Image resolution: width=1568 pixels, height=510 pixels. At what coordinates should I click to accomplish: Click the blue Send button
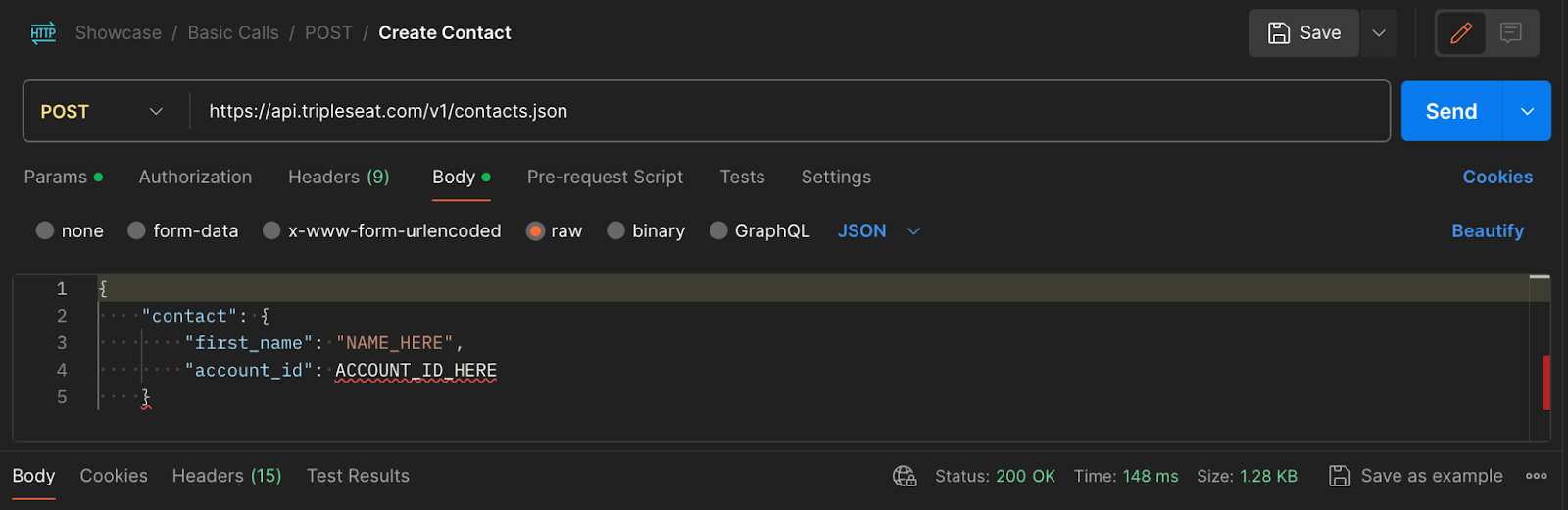coord(1451,112)
